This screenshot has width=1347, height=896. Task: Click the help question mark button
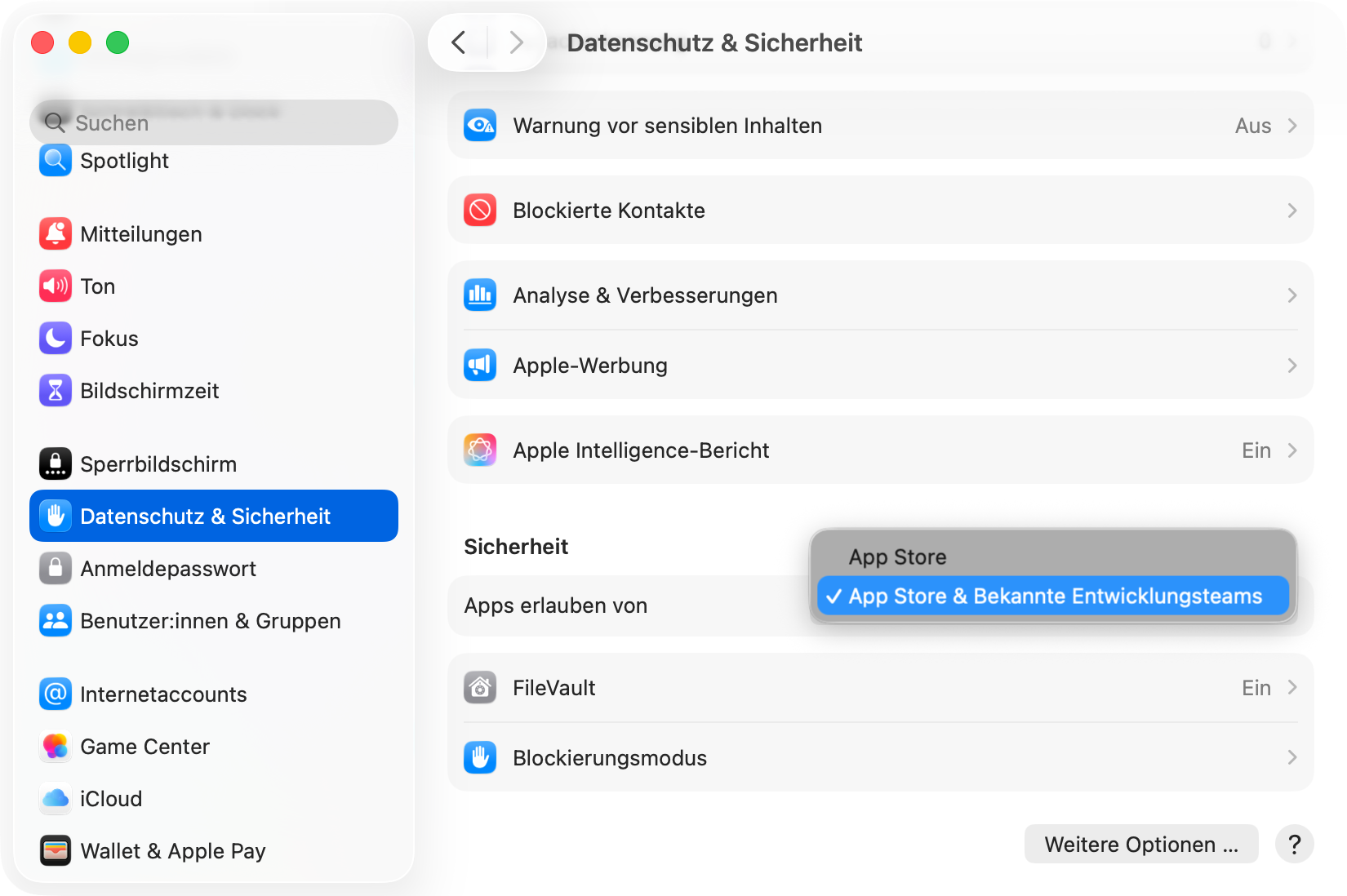tap(1294, 845)
